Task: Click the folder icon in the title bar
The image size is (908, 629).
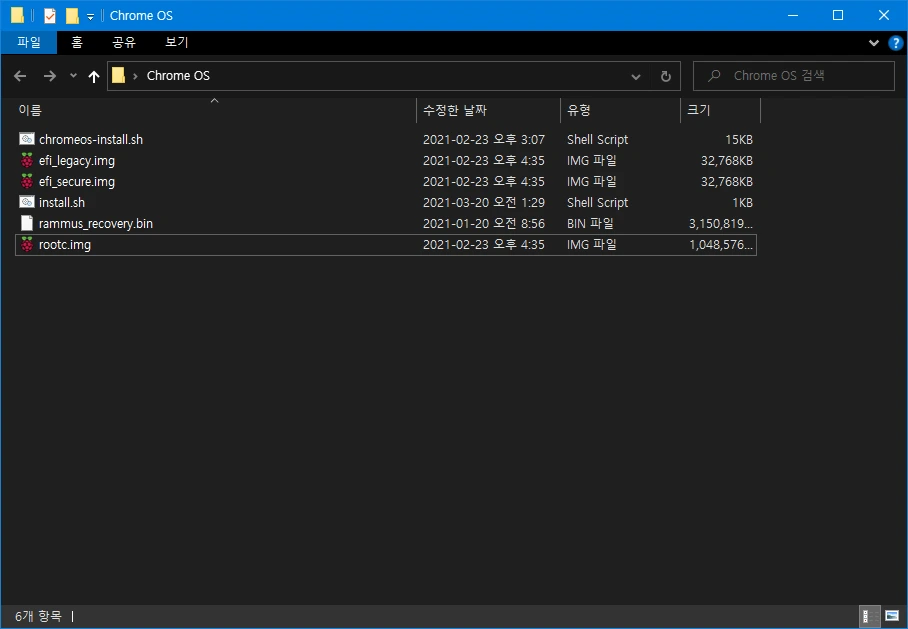Action: [17, 16]
